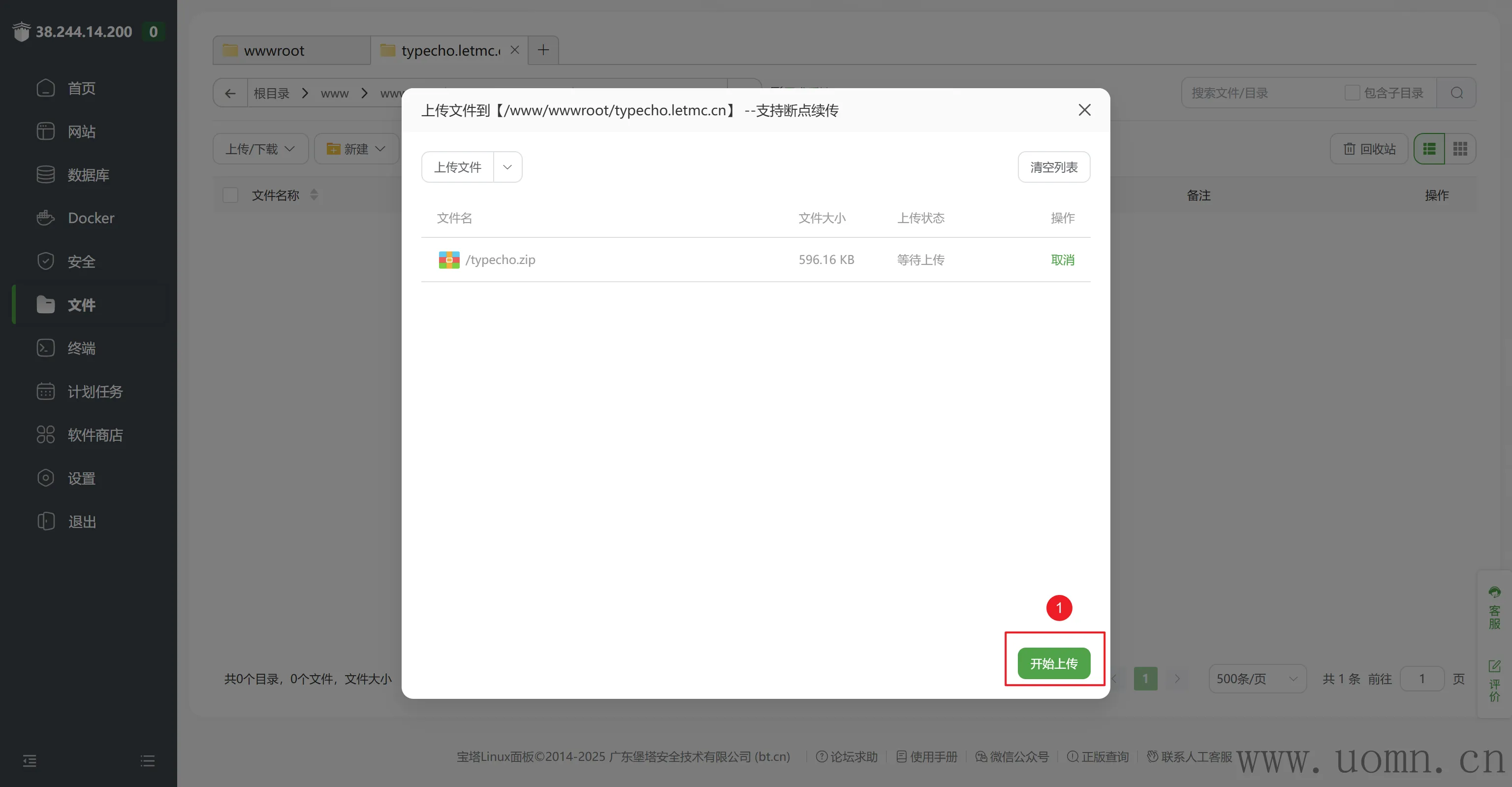
Task: Click the Database (数据库) sidebar icon
Action: tap(45, 174)
